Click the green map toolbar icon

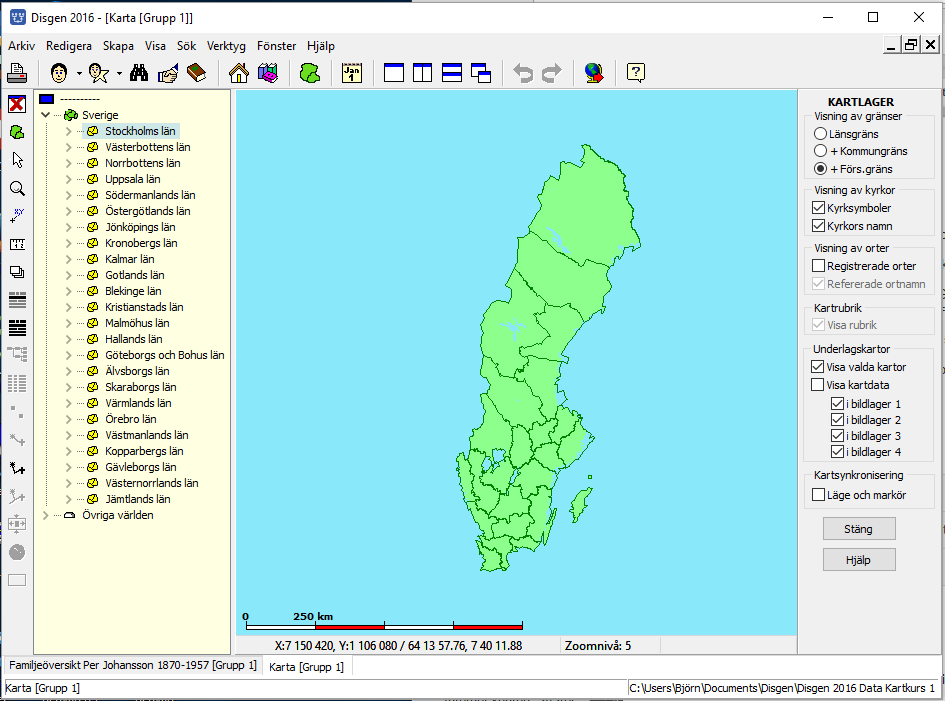click(310, 73)
